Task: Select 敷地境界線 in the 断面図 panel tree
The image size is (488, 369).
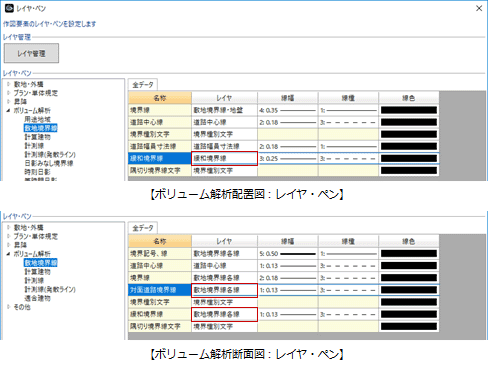Action: [41, 263]
